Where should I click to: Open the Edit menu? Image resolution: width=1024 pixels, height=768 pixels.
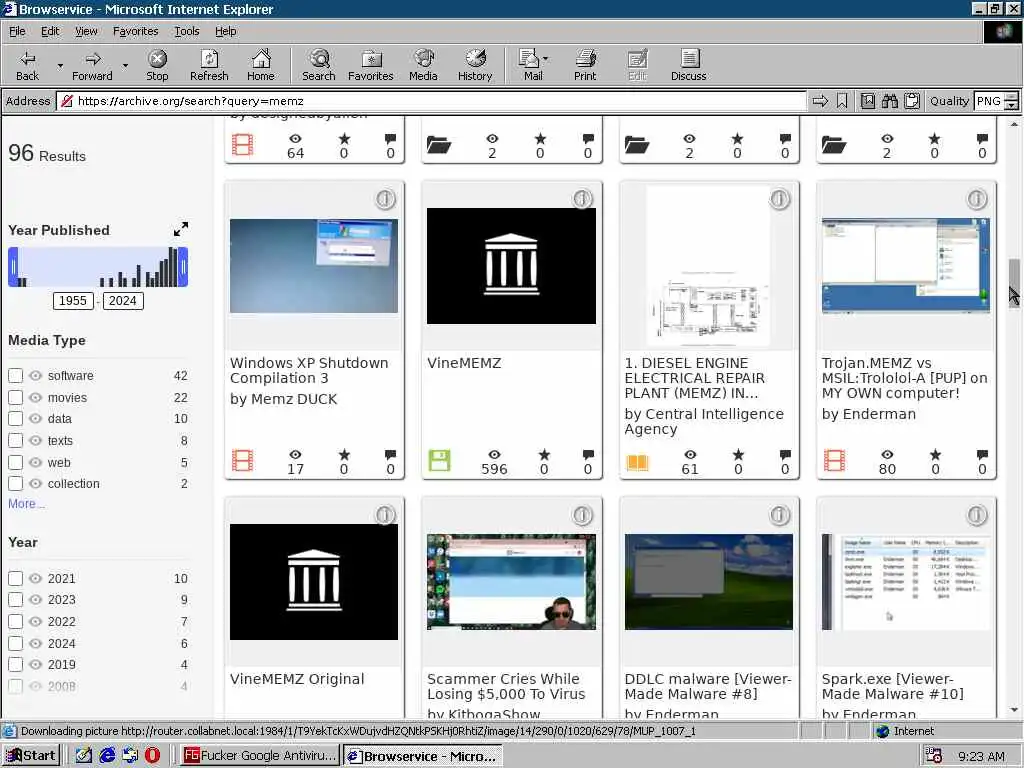point(50,31)
